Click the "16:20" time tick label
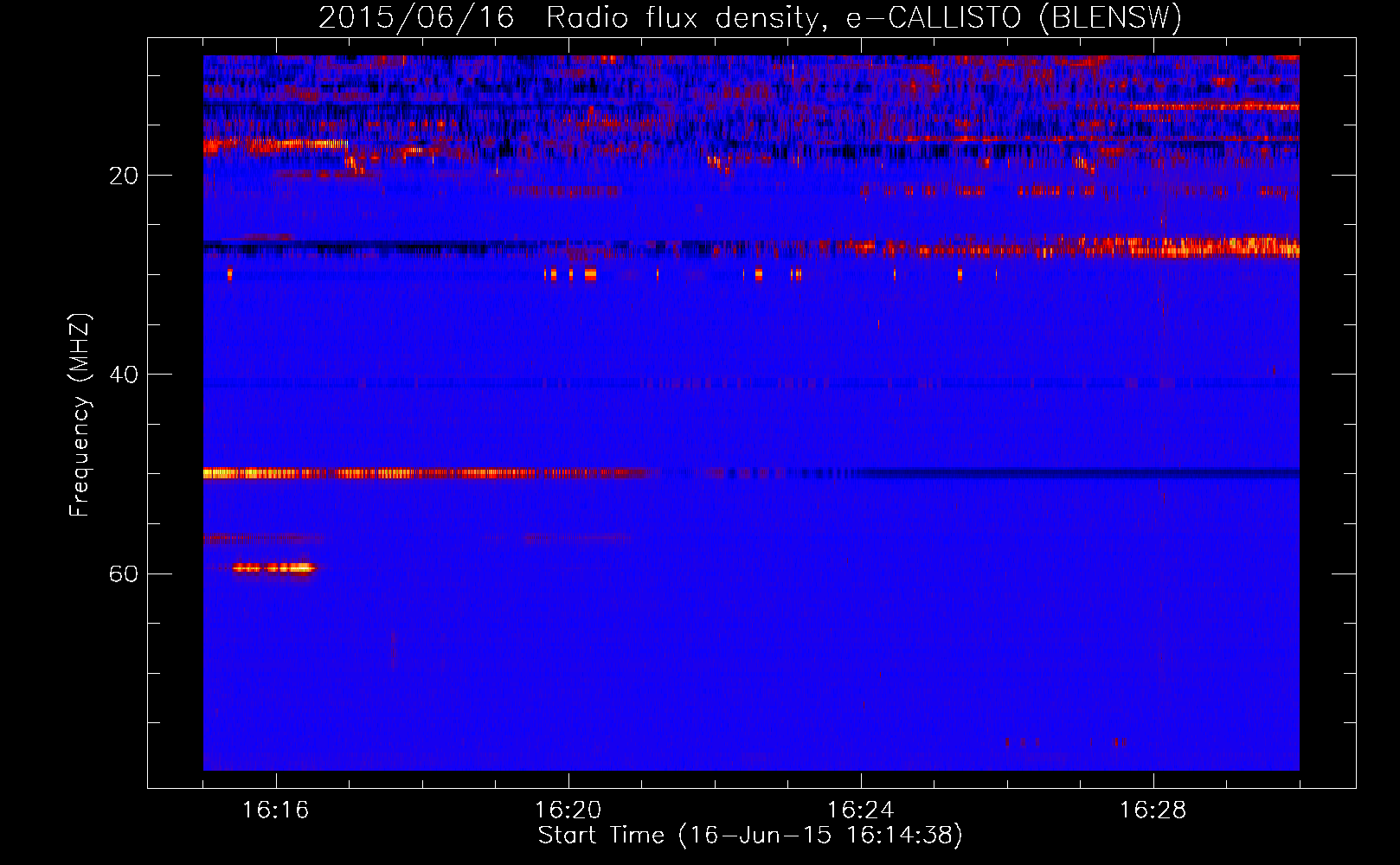The height and width of the screenshot is (865, 1400). click(x=568, y=810)
